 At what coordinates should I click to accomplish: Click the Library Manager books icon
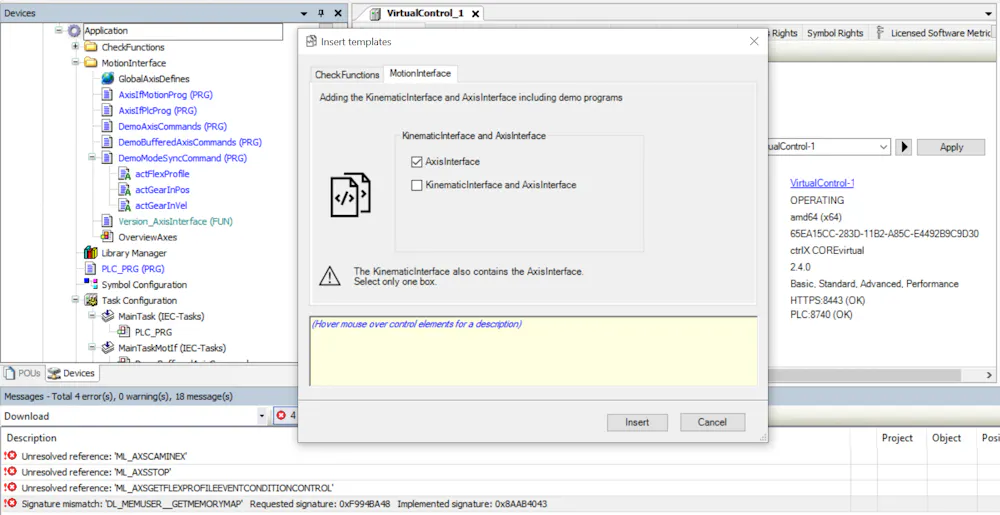pyautogui.click(x=91, y=253)
